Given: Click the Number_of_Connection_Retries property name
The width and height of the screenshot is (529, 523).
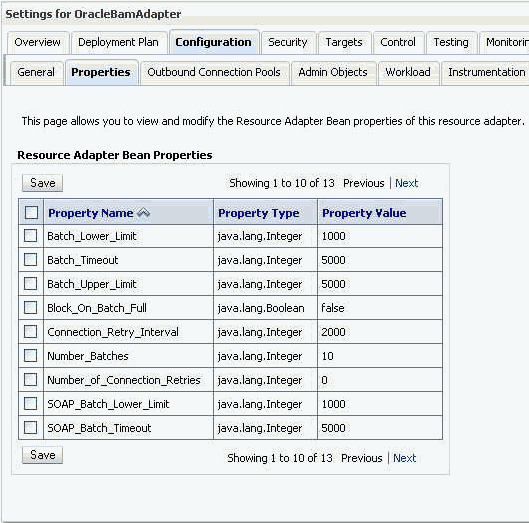Looking at the screenshot, I should 124,380.
